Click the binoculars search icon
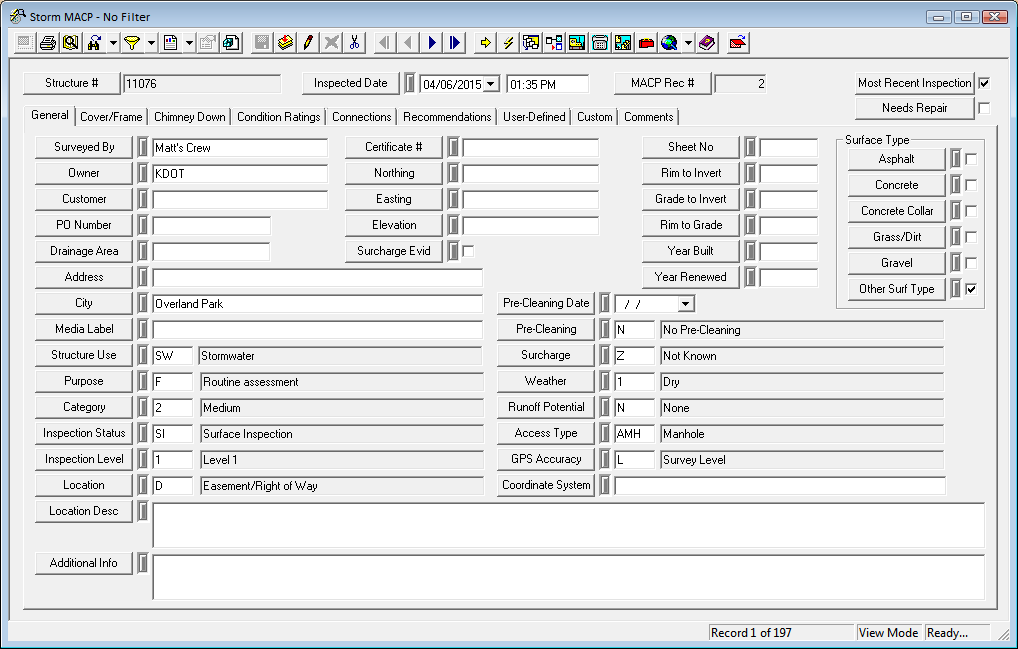1018x649 pixels. [x=94, y=42]
